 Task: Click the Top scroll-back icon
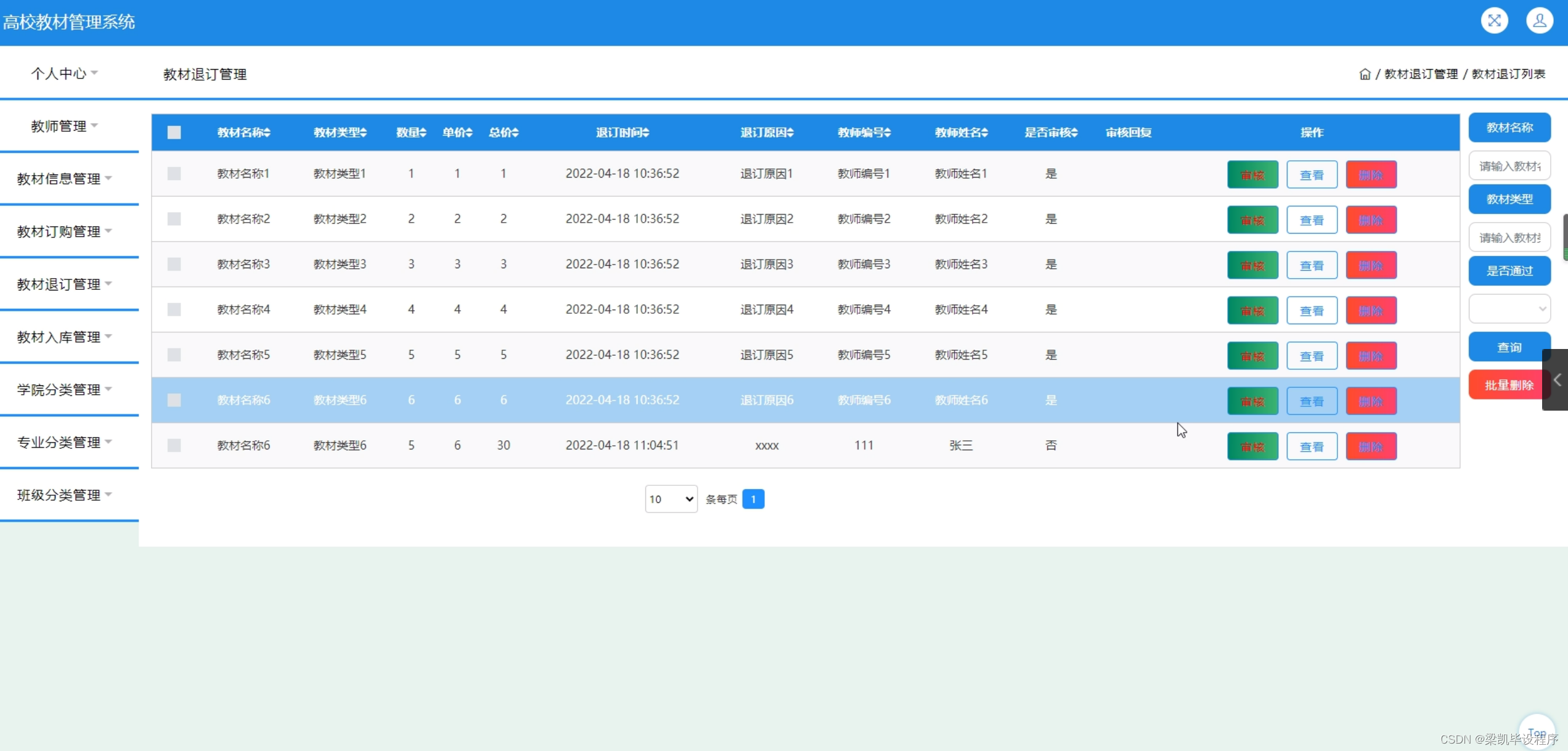point(1537,732)
